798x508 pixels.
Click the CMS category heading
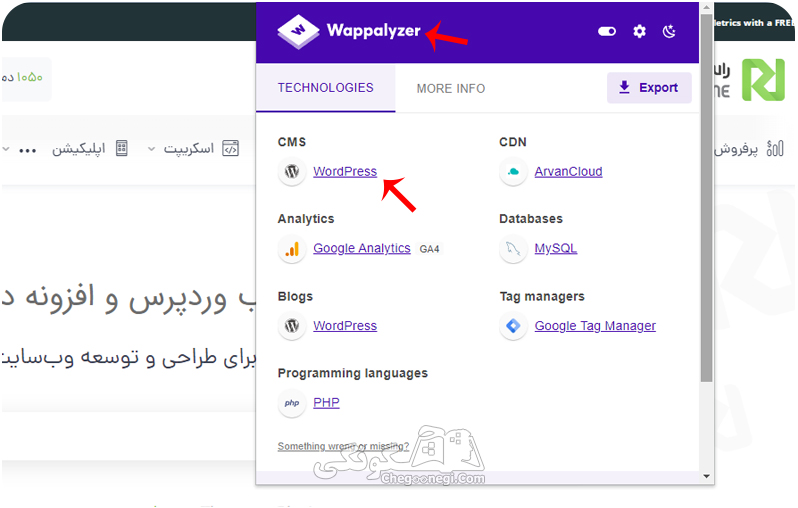pos(292,142)
